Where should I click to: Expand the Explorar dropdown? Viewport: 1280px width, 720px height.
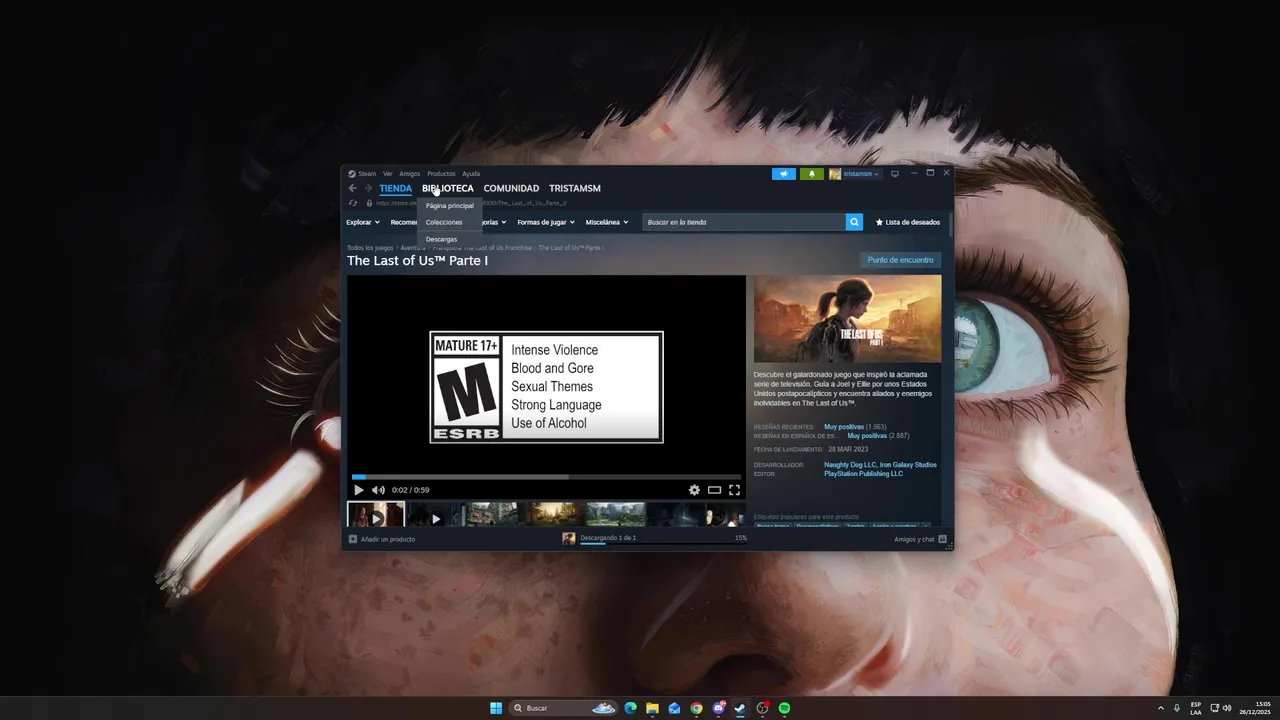click(363, 222)
